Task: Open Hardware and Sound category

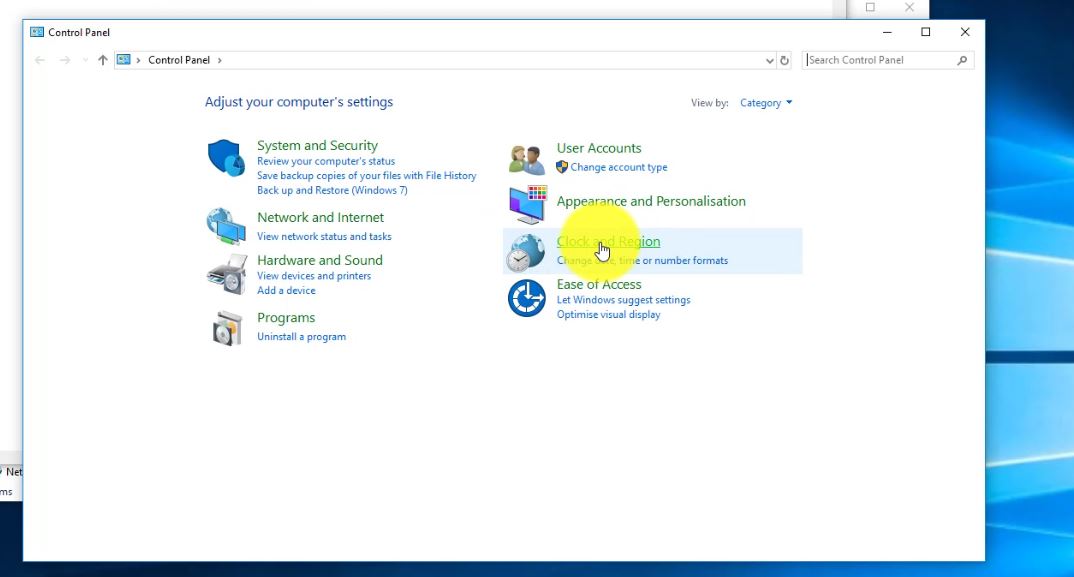Action: [320, 260]
